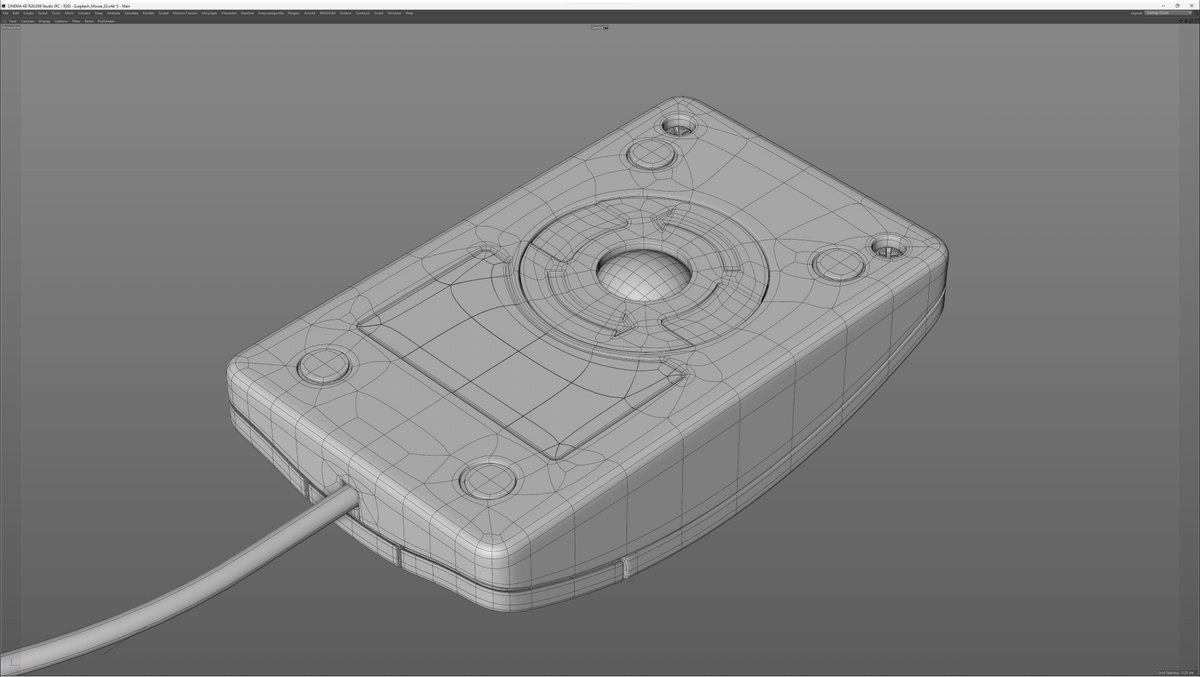Click the toggle active view icon
1200x677 pixels.
click(1196, 21)
